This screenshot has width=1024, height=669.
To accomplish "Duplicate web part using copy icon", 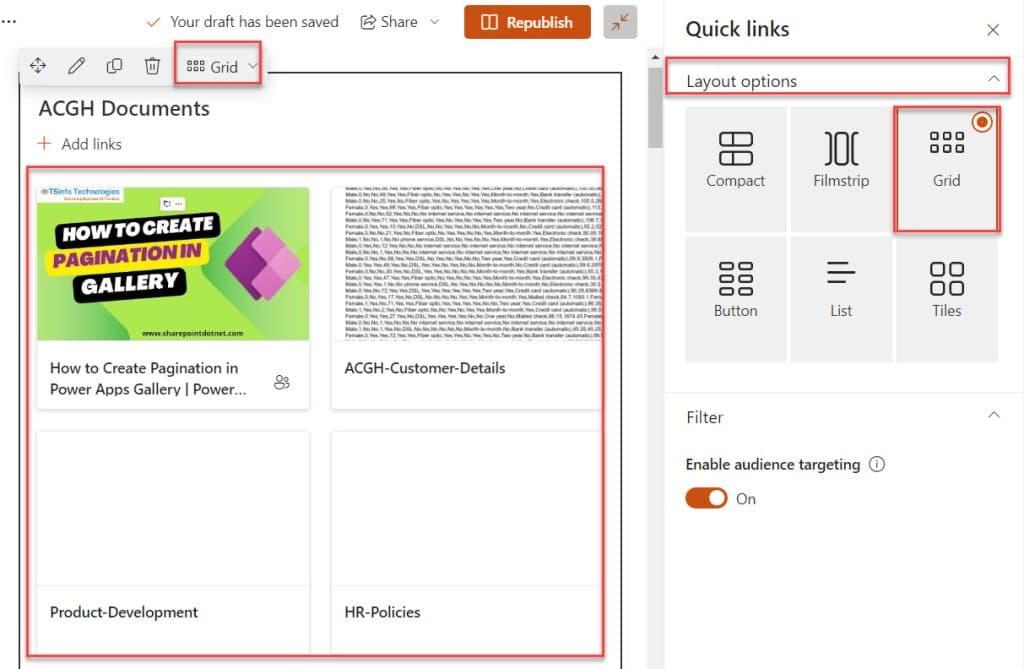I will click(x=114, y=65).
